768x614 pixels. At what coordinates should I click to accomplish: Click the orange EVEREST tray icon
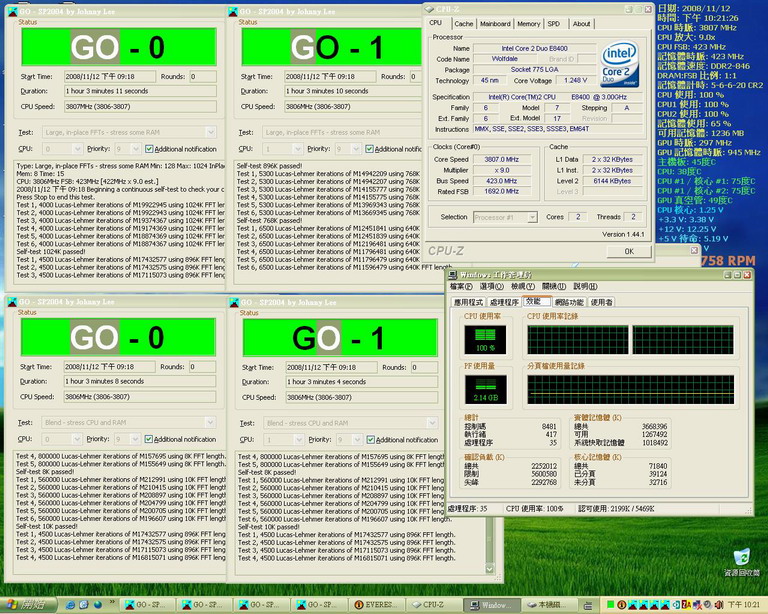tap(621, 605)
